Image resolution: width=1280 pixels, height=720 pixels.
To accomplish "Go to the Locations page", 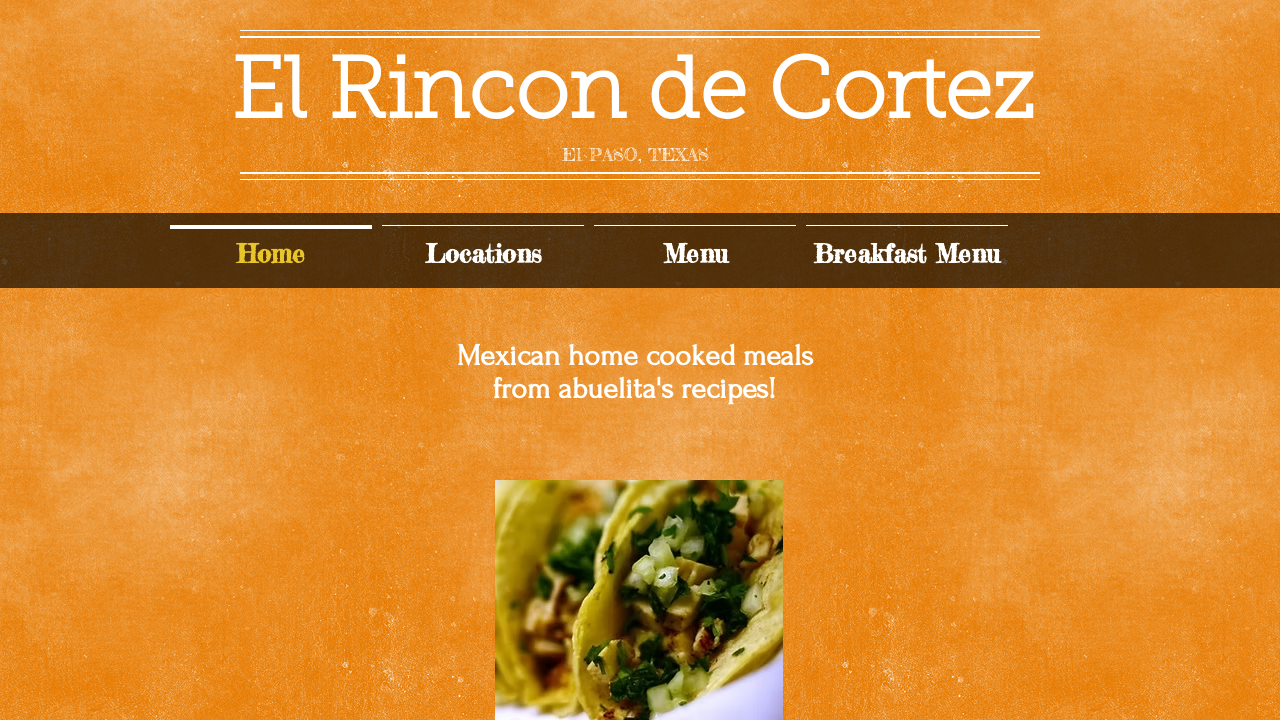I will [483, 254].
